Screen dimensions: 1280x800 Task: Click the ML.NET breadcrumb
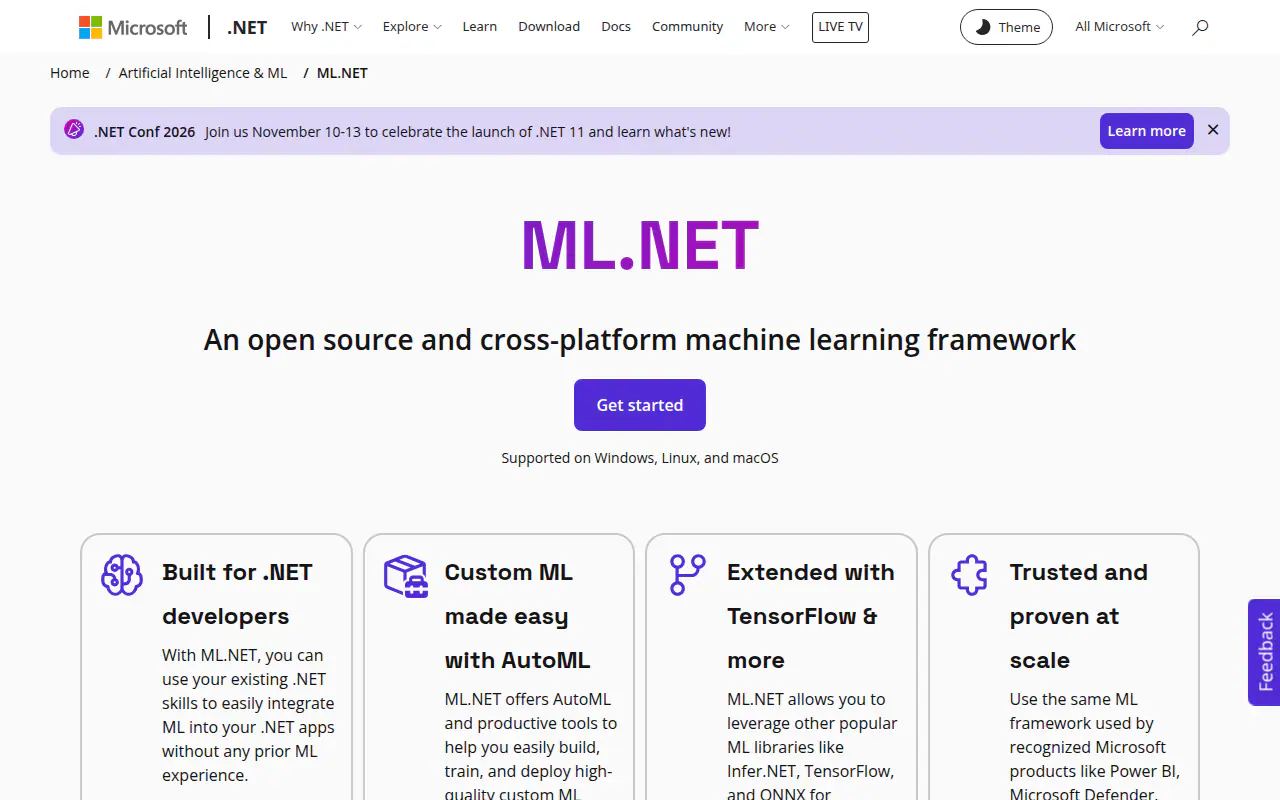342,73
